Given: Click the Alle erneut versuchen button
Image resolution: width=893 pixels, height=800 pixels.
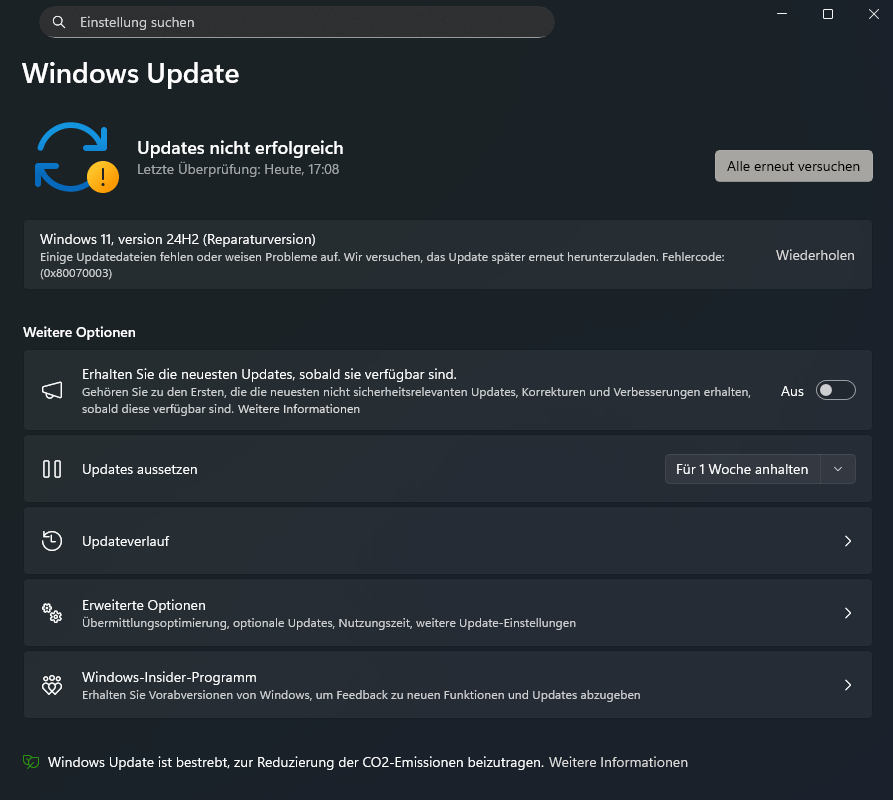Looking at the screenshot, I should [793, 166].
